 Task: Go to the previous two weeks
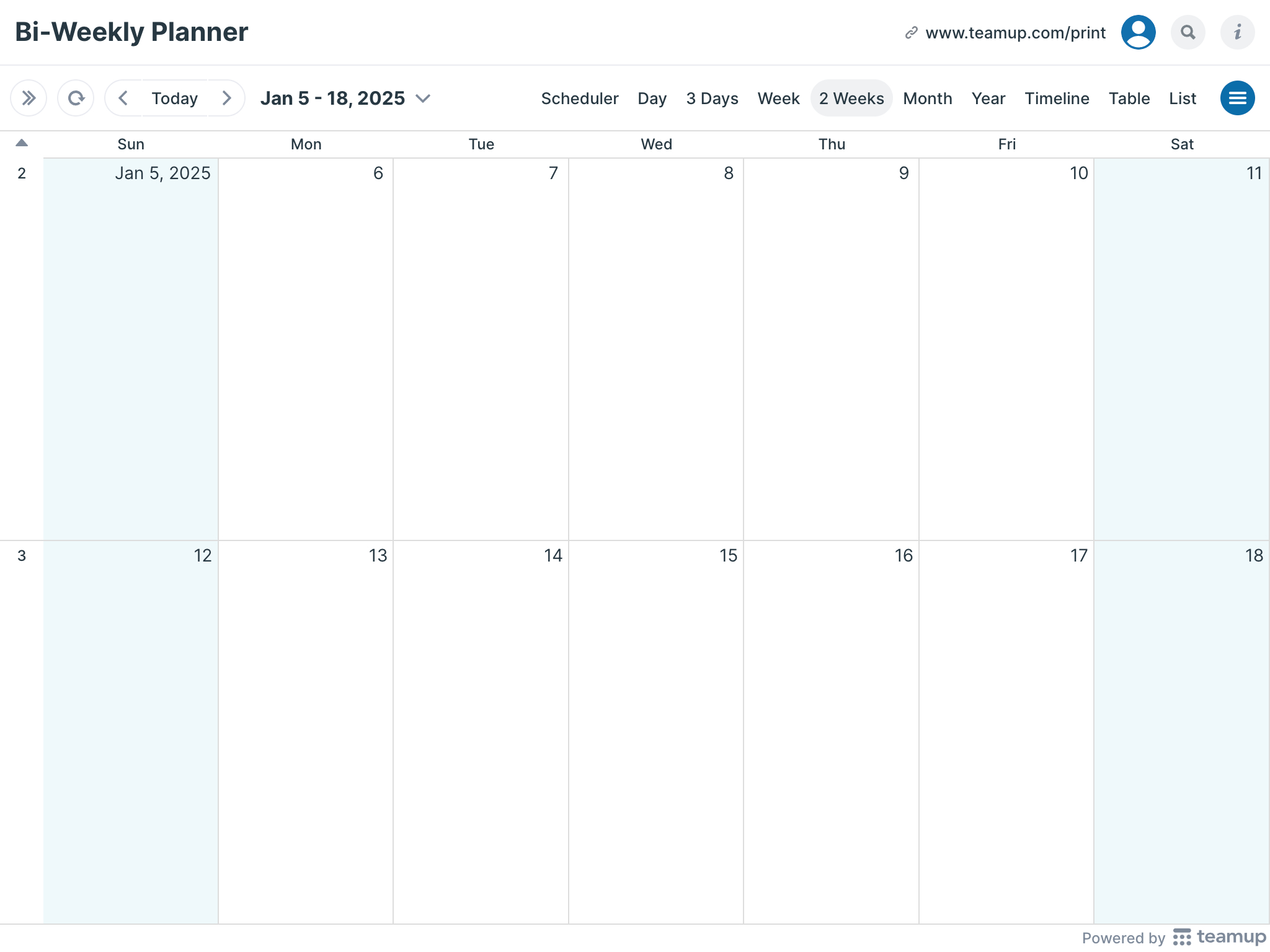123,98
